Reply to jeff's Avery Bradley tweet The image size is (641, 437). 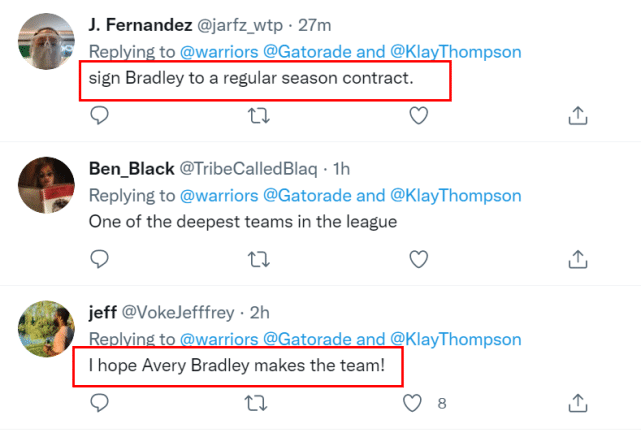[99, 403]
